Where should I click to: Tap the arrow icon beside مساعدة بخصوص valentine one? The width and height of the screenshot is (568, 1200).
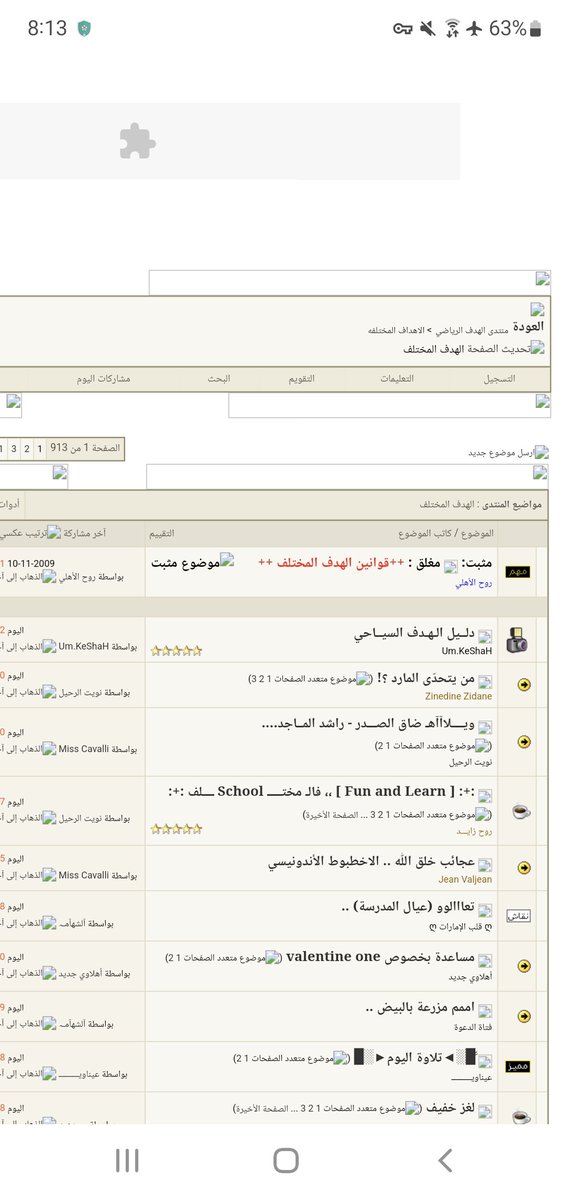click(x=524, y=966)
